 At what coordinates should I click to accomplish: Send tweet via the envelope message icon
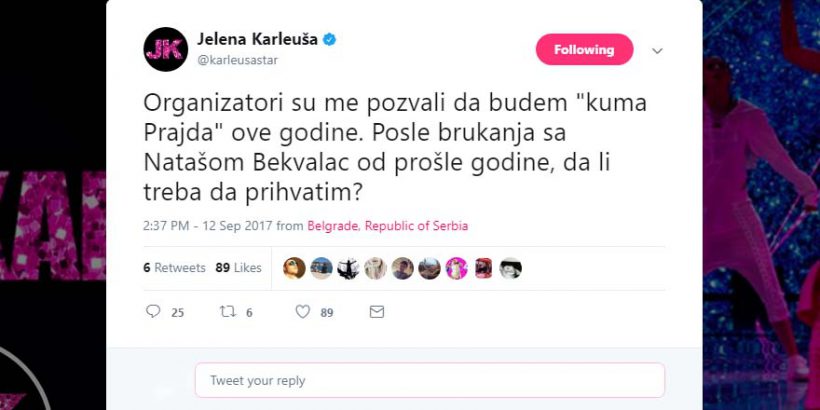coord(377,312)
